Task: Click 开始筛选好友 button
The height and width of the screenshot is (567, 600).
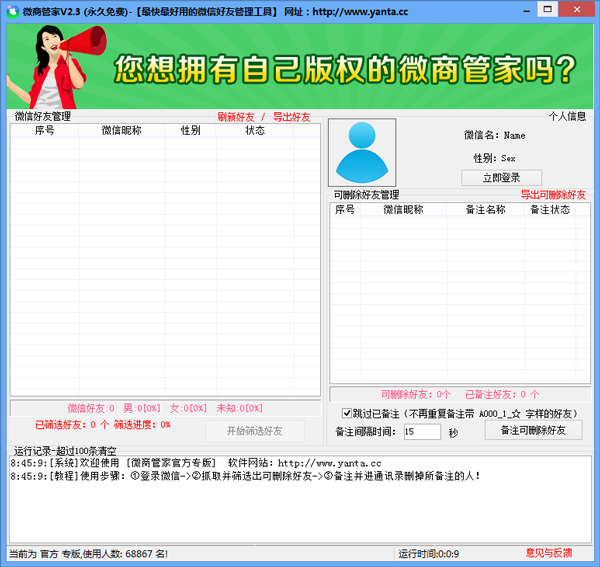Action: click(255, 431)
